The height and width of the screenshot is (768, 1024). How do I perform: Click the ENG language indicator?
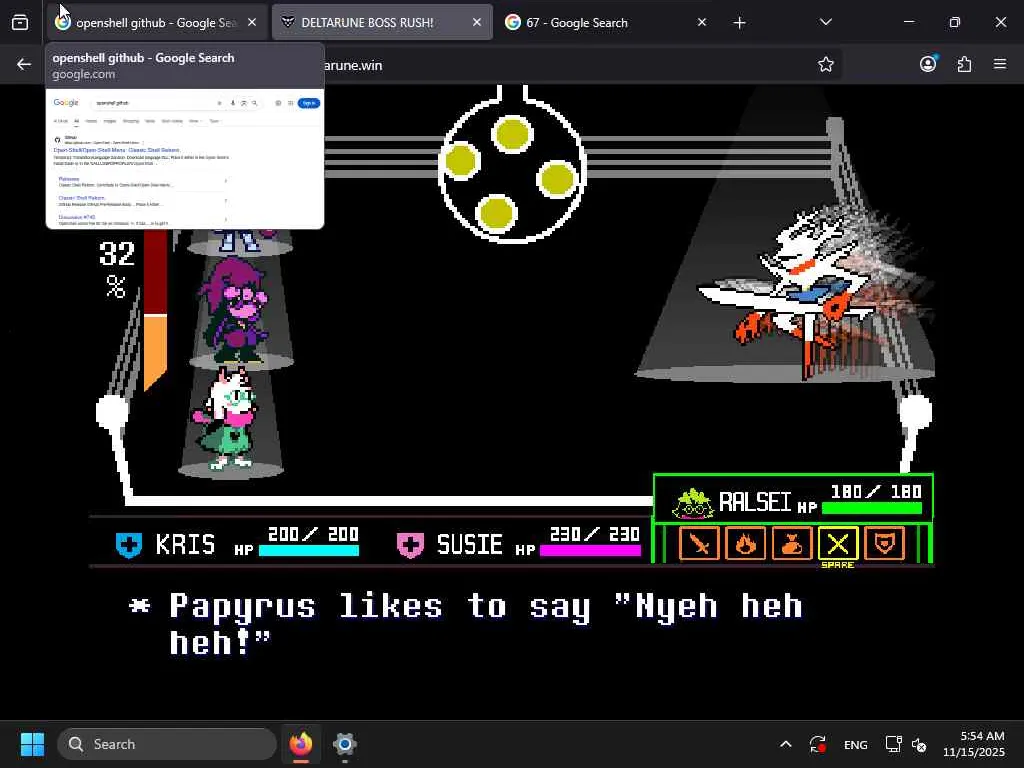pos(856,744)
